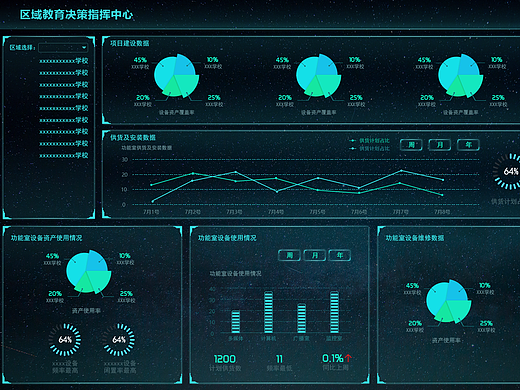Click the 功能室设备资产使用情况 heading

[x=46, y=238]
